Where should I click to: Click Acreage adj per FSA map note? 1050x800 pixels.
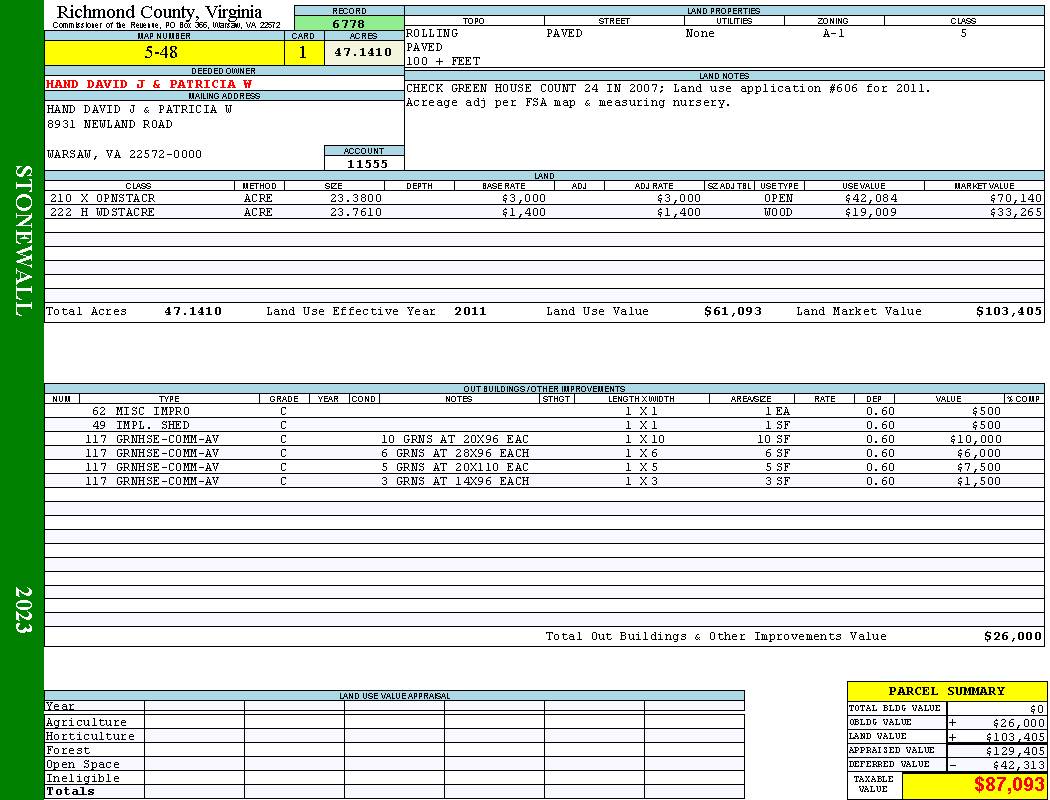click(568, 102)
